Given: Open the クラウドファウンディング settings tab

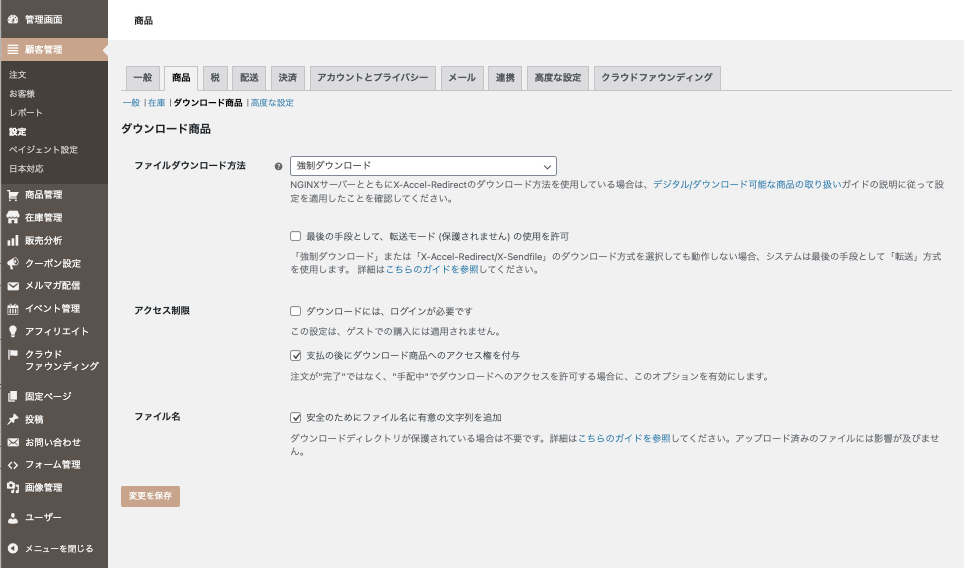Looking at the screenshot, I should coord(657,78).
